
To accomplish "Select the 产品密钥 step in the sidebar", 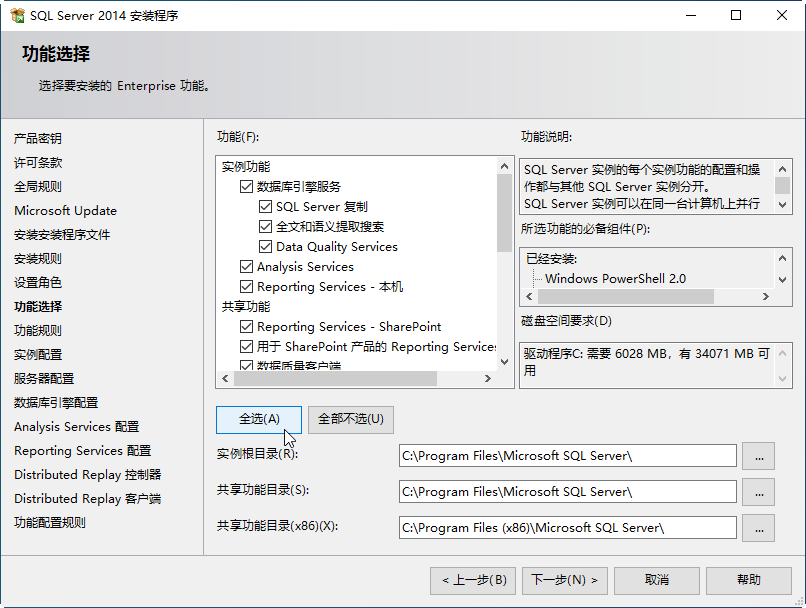I will pos(38,138).
